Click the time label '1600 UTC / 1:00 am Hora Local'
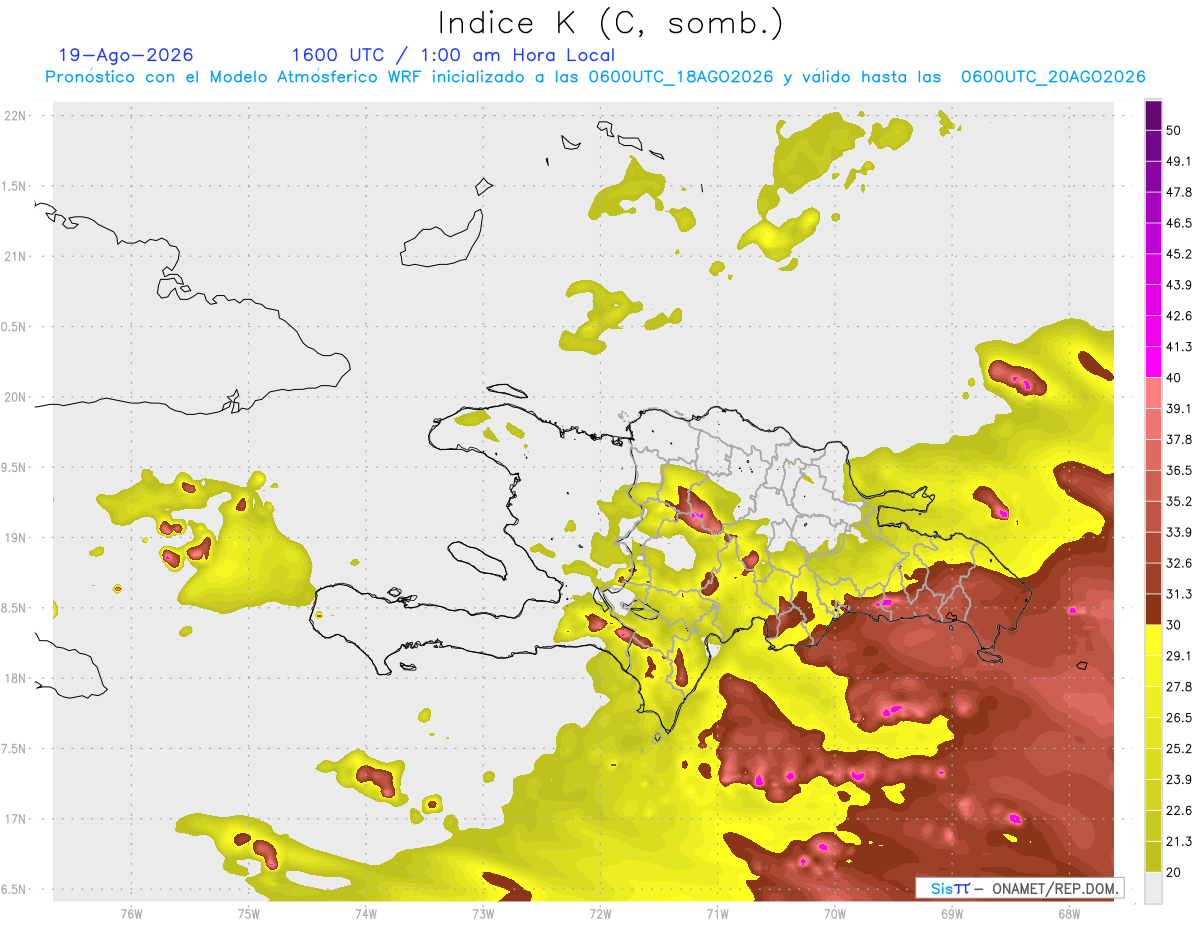 (x=453, y=56)
